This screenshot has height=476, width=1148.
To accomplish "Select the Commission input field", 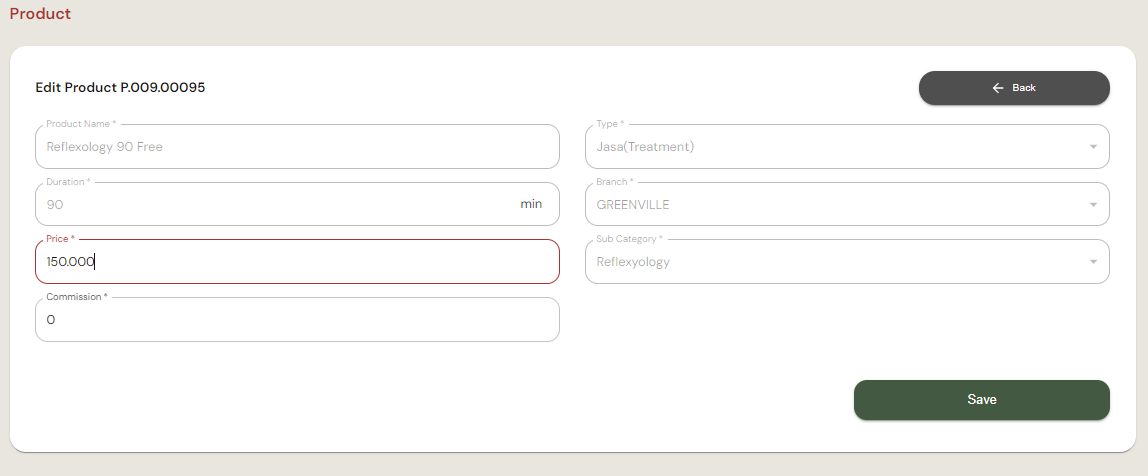I will (297, 320).
